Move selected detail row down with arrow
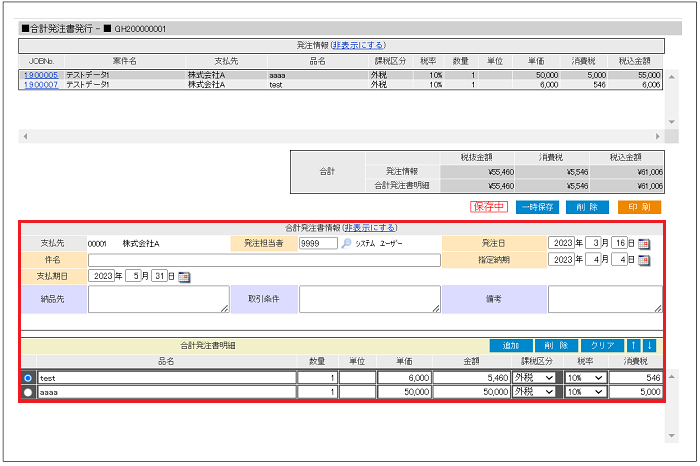This screenshot has height=466, width=700. click(649, 345)
